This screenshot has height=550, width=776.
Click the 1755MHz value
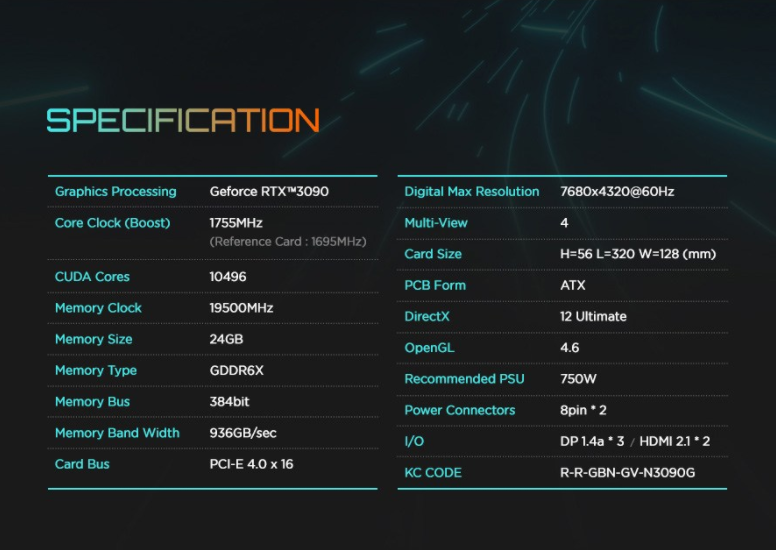click(x=236, y=223)
